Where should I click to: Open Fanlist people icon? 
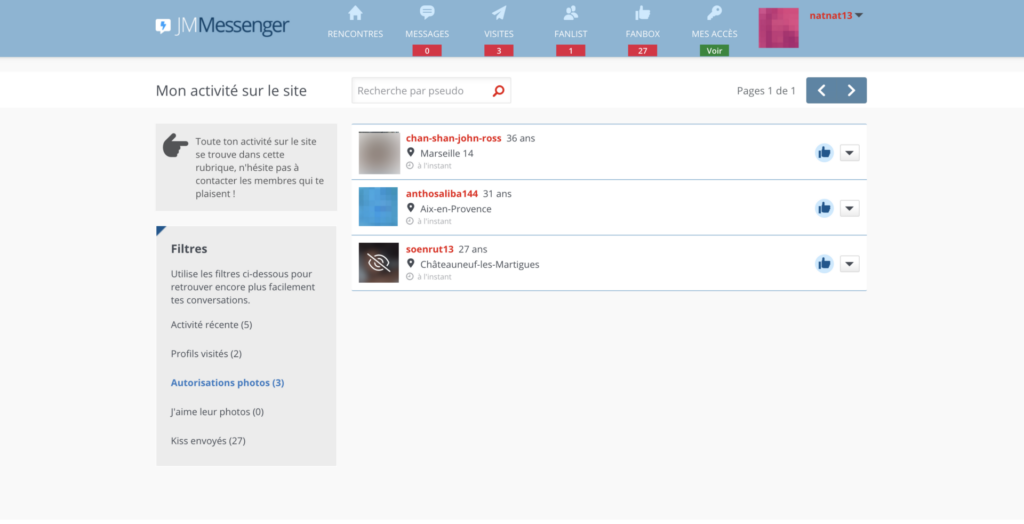(571, 12)
